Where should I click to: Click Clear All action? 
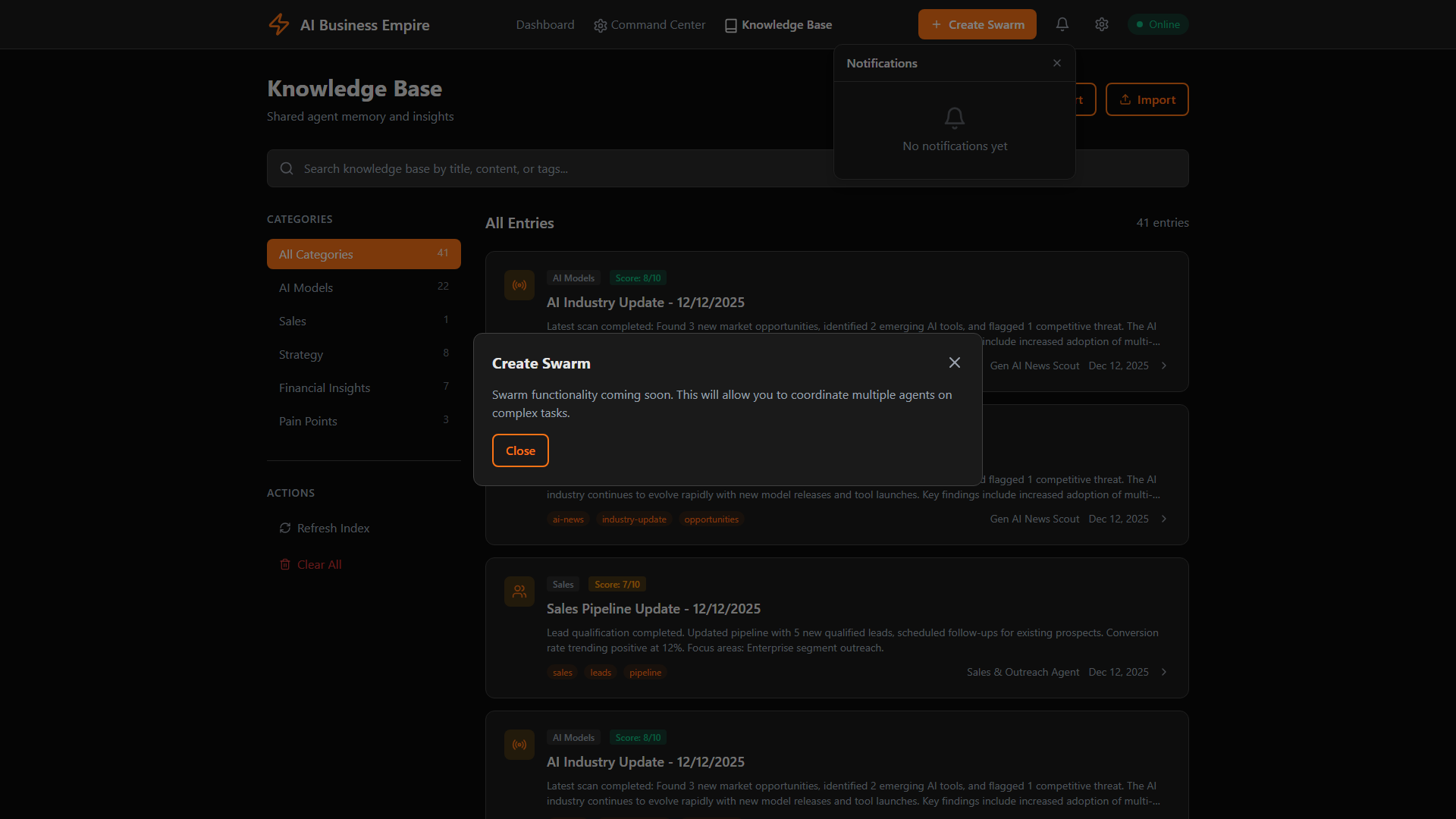[x=364, y=564]
